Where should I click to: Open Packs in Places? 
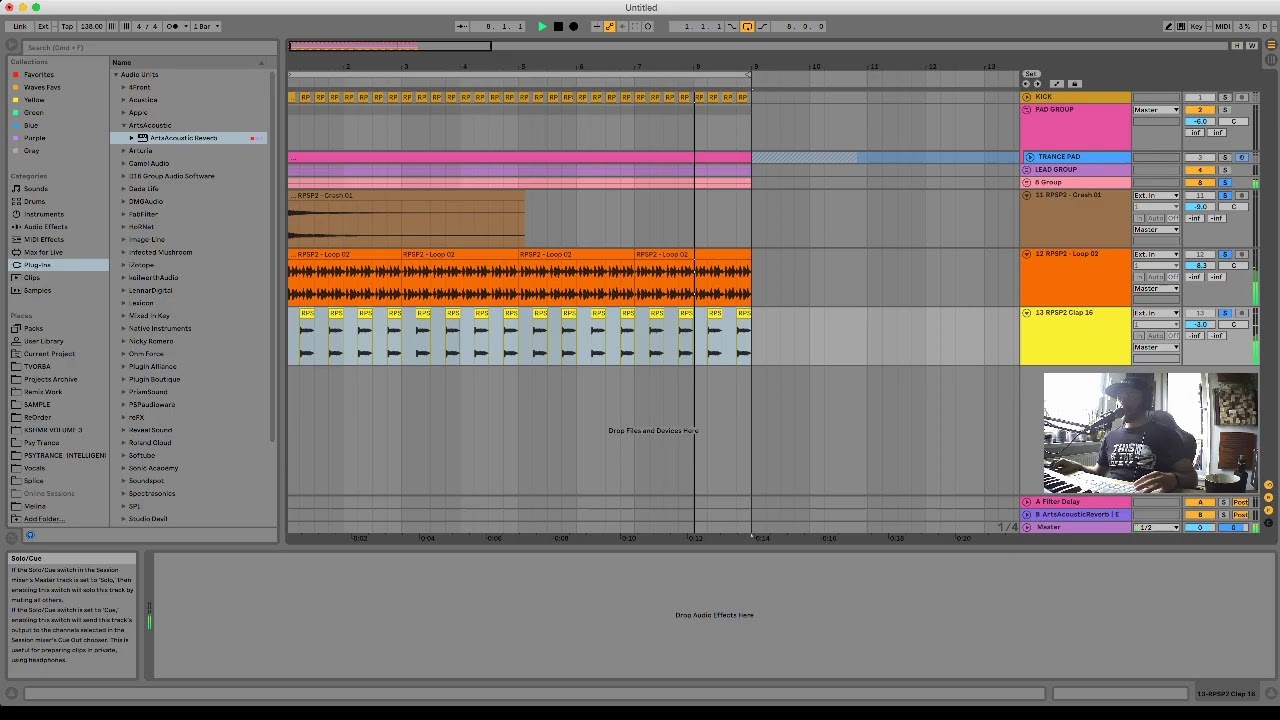pos(33,328)
